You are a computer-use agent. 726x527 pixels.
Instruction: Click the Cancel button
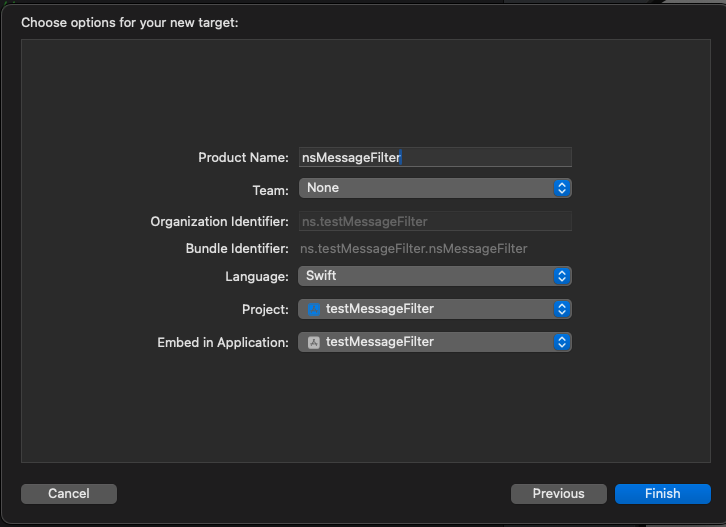[x=69, y=494]
